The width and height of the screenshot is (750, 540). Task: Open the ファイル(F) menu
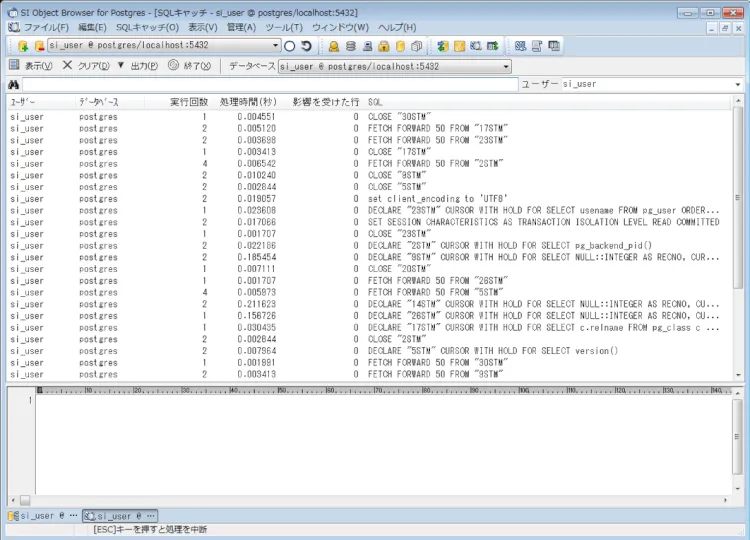46,27
